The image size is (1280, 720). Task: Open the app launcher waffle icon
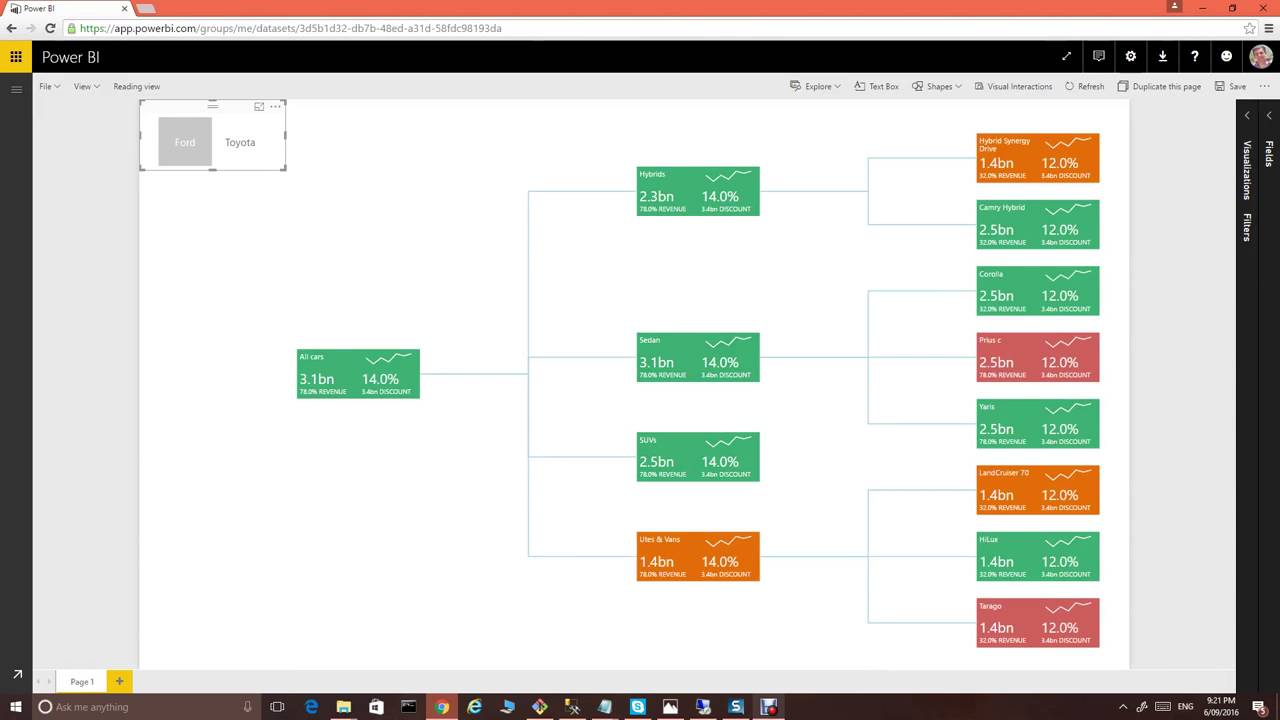pos(16,57)
